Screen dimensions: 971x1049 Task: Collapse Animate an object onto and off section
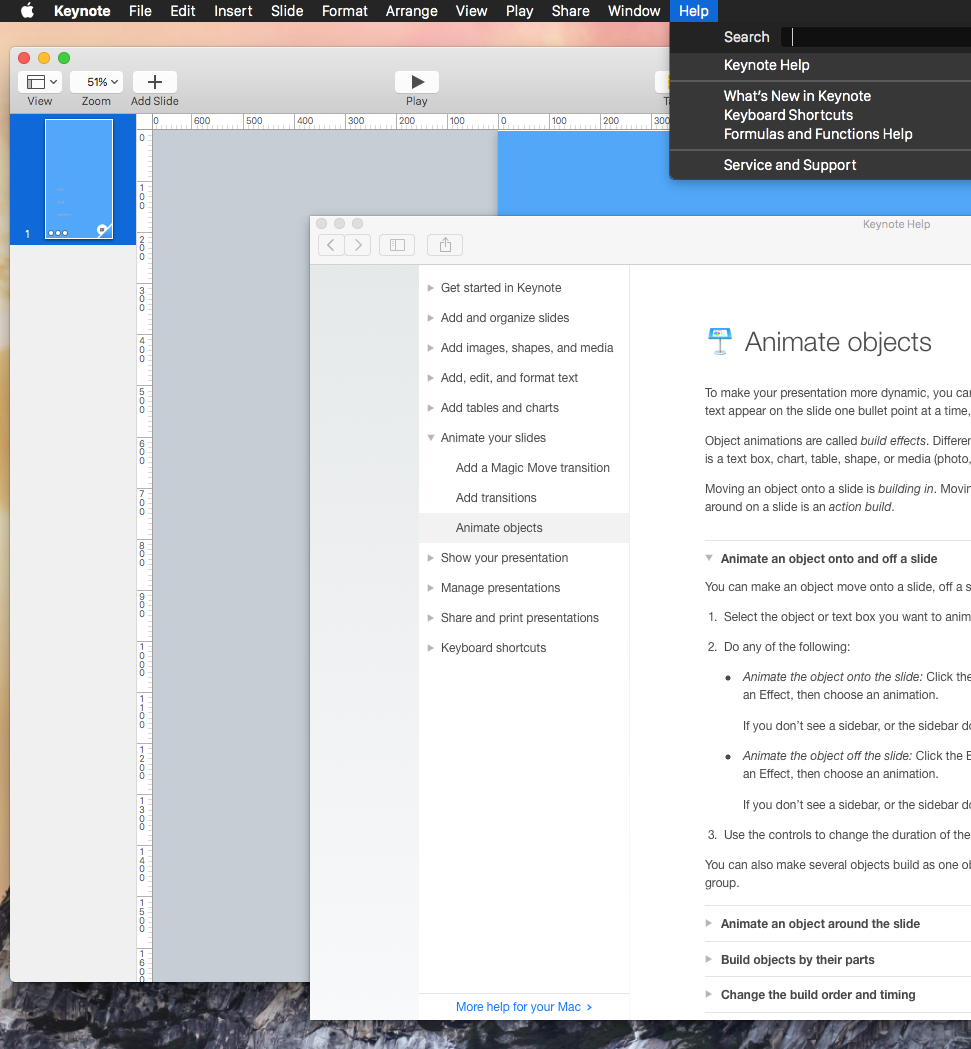tap(709, 558)
